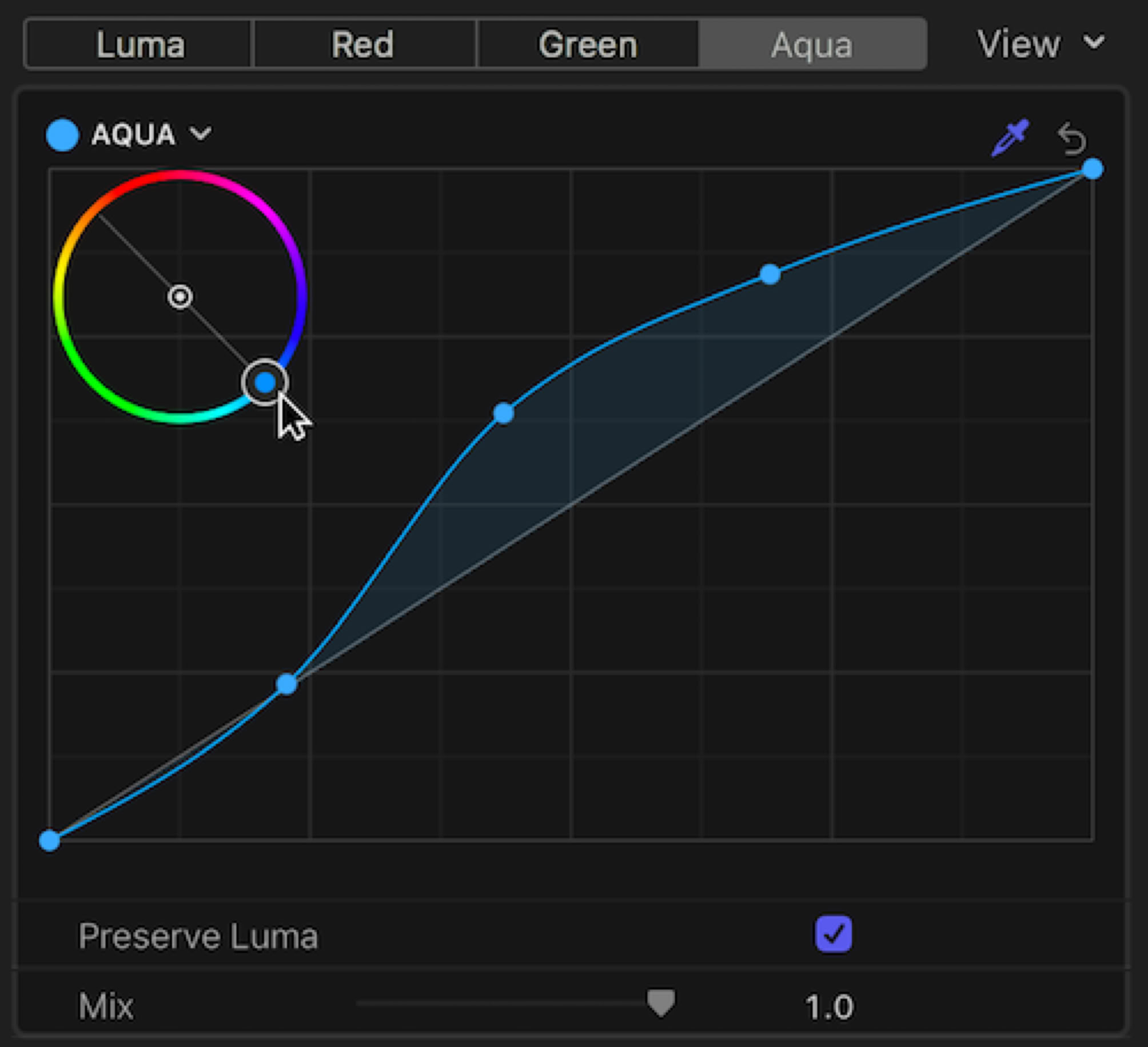Image resolution: width=1148 pixels, height=1047 pixels.
Task: Open the View dropdown menu
Action: click(1040, 44)
